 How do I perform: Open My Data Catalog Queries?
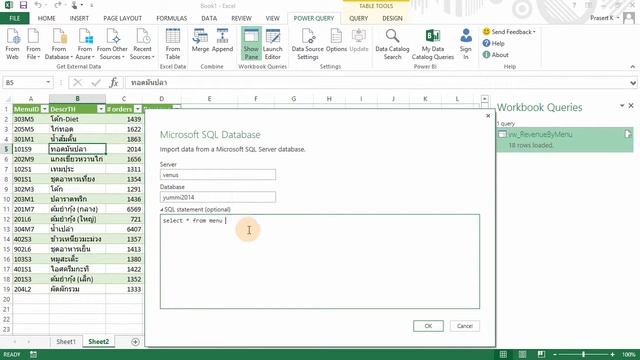tap(433, 44)
